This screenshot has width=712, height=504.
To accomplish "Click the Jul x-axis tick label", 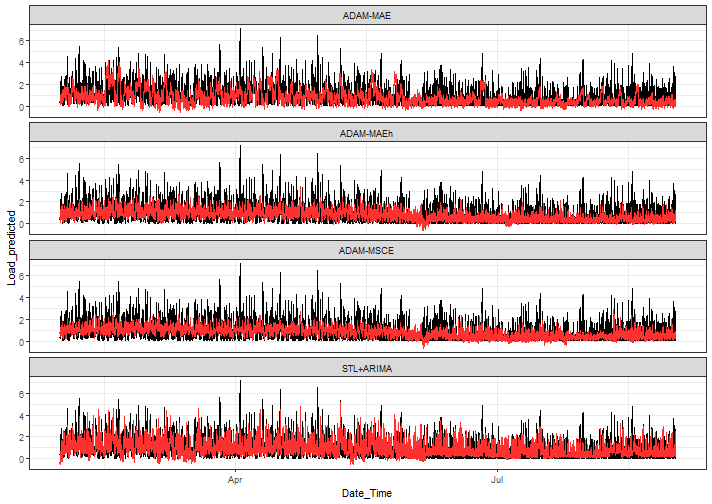I will point(497,480).
